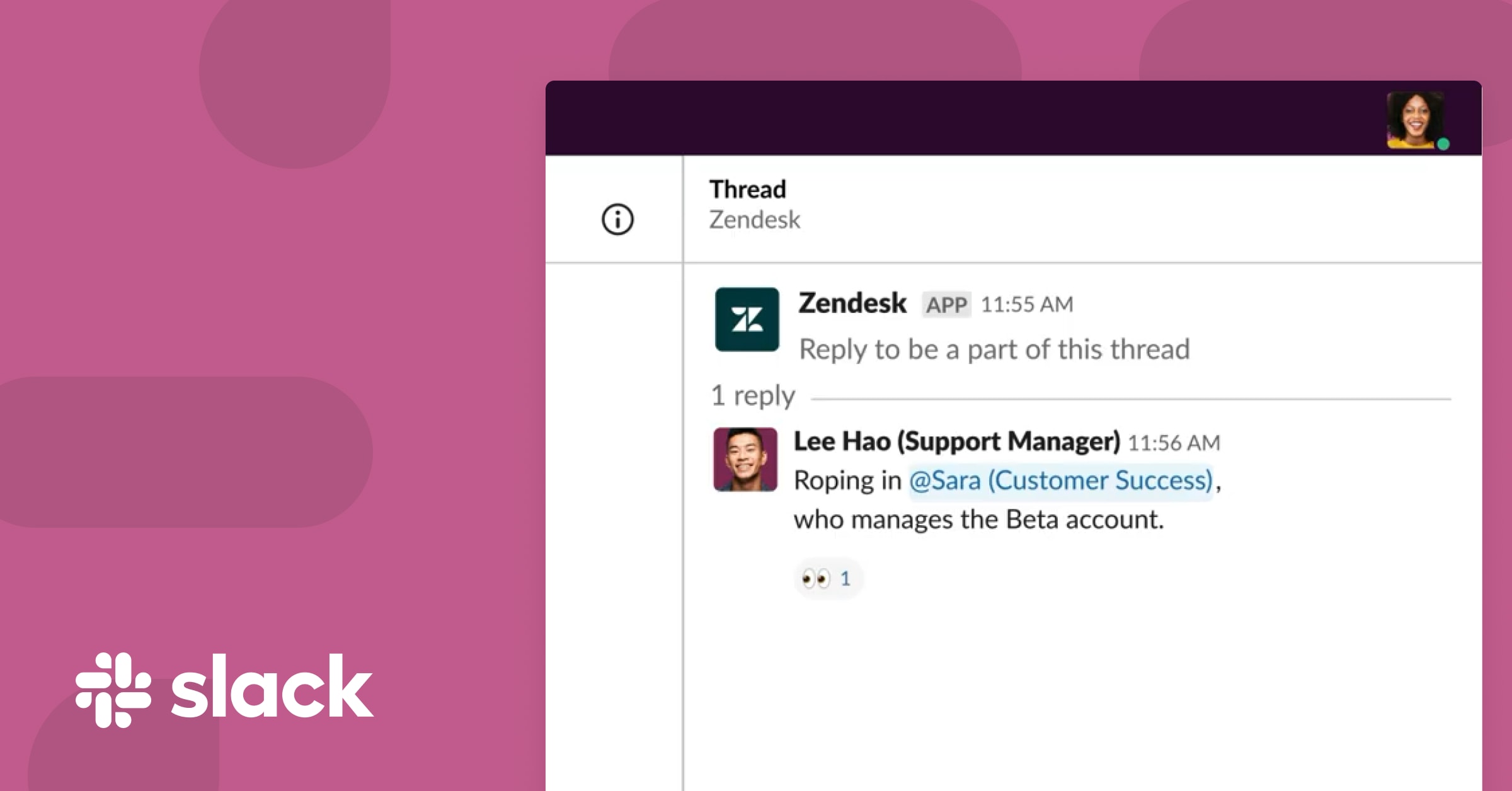The height and width of the screenshot is (791, 1512).
Task: Open the Zendesk channel from the thread subtitle
Action: click(753, 220)
